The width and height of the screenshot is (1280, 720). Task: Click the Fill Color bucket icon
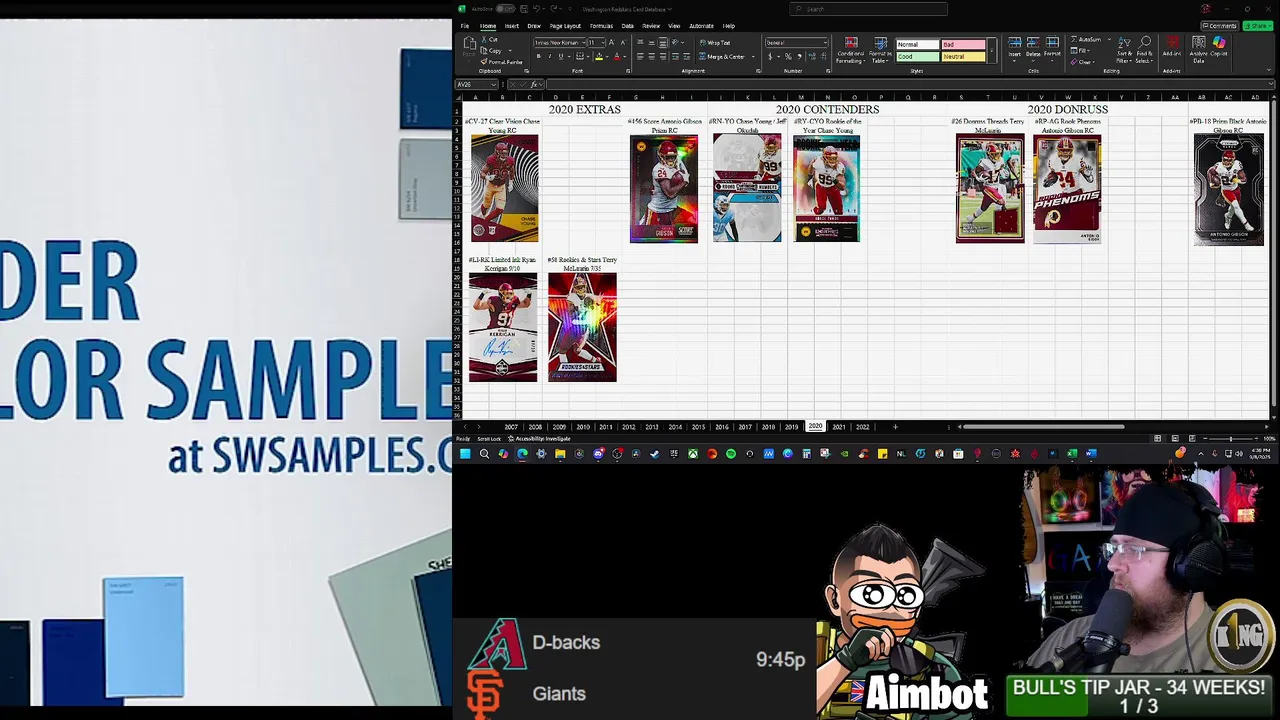(599, 57)
